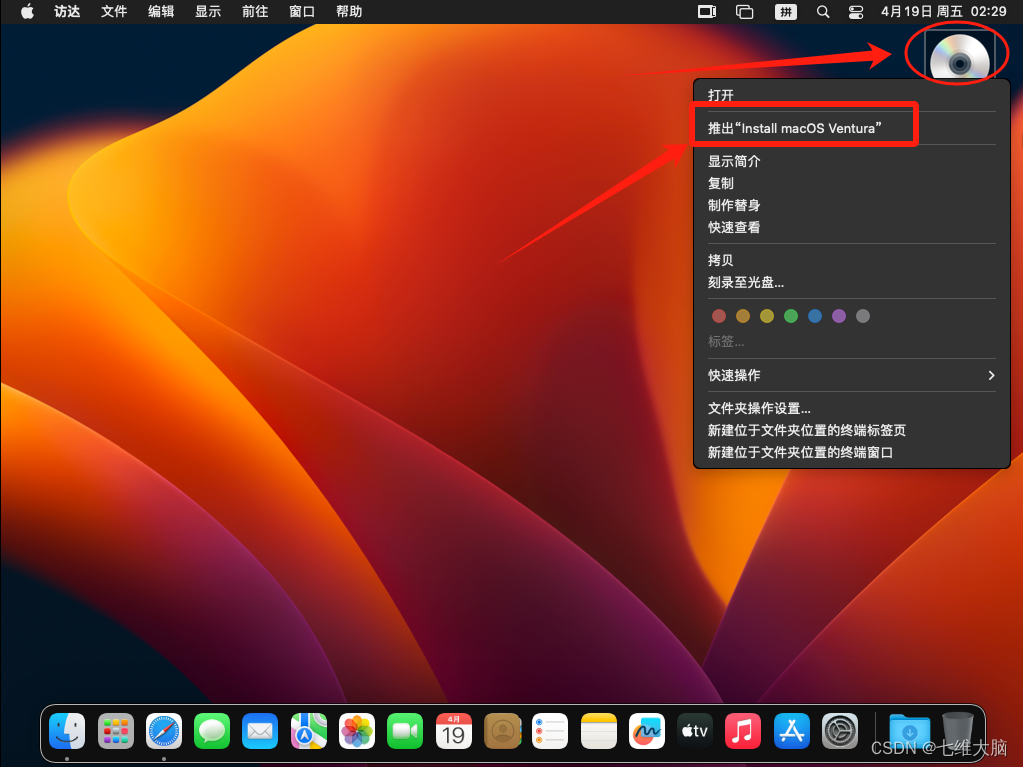
Task: Launch Freeform from the Dock
Action: tap(647, 731)
